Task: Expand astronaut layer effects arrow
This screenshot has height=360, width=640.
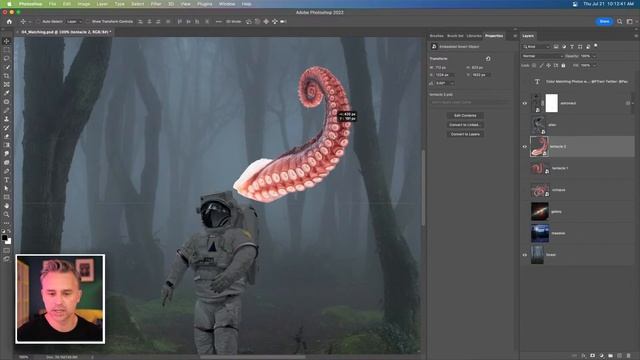Action: click(x=633, y=103)
